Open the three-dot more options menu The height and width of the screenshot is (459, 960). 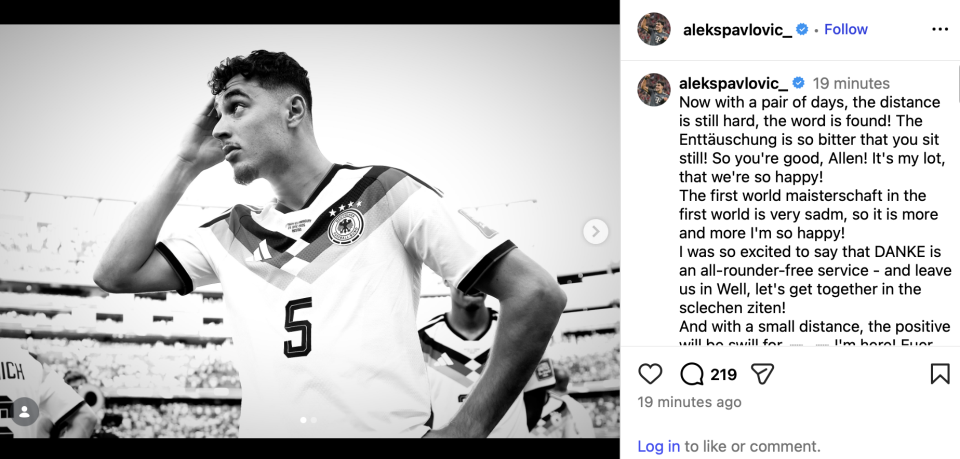pyautogui.click(x=940, y=29)
